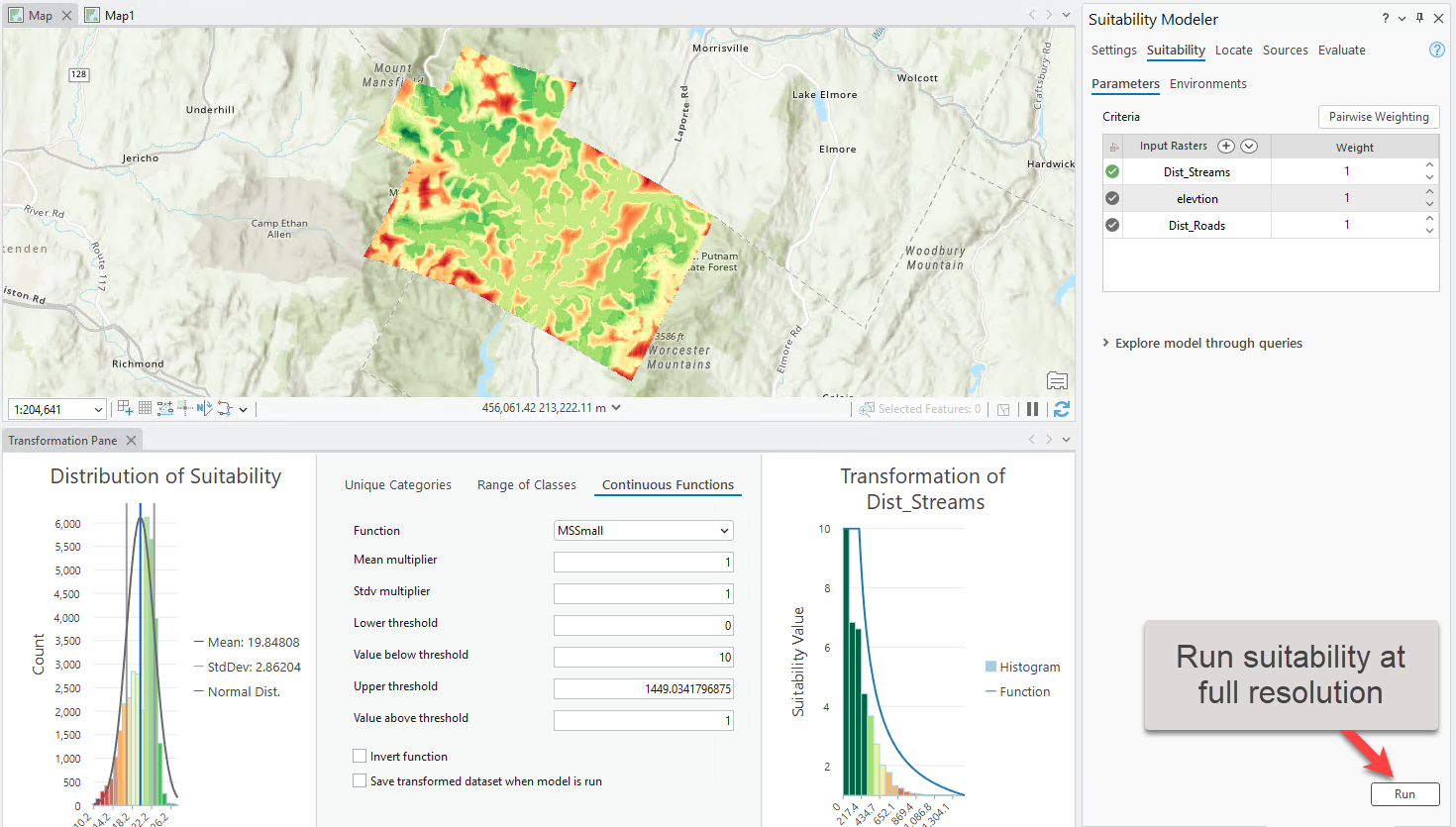1456x827 pixels.
Task: Decrease the Dist_Roads weight with the down arrow
Action: [1429, 231]
